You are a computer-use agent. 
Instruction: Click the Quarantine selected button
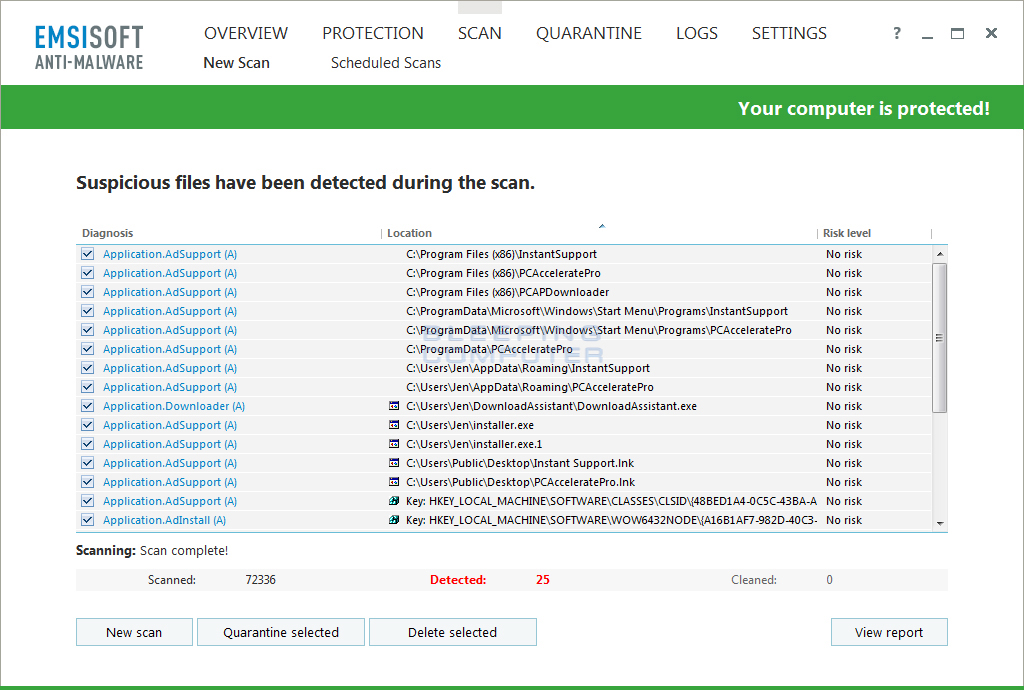tap(280, 631)
